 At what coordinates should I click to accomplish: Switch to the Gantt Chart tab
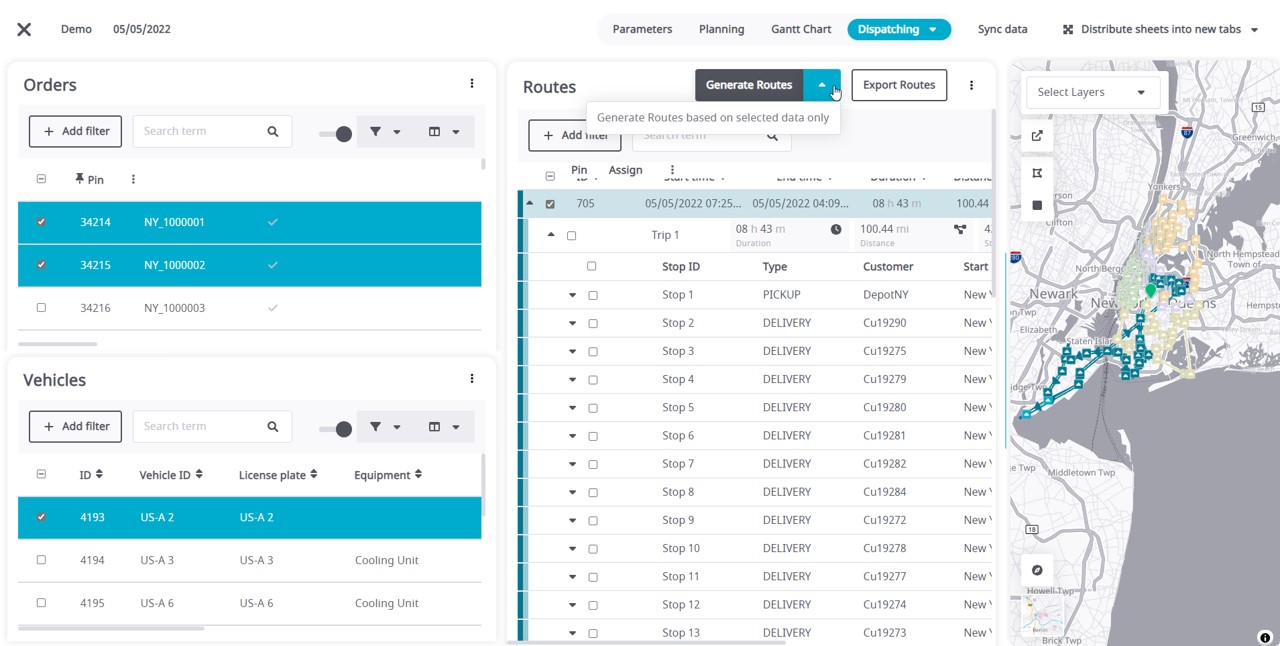tap(800, 29)
